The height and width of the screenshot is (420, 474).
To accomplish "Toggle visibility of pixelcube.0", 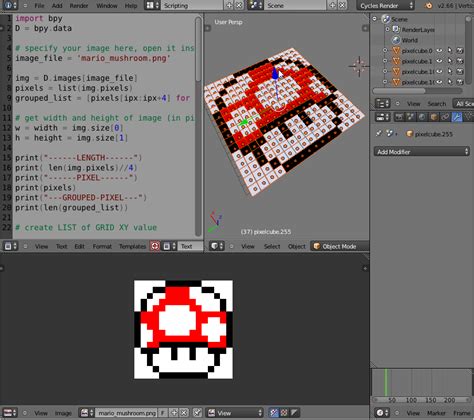I will 440,50.
